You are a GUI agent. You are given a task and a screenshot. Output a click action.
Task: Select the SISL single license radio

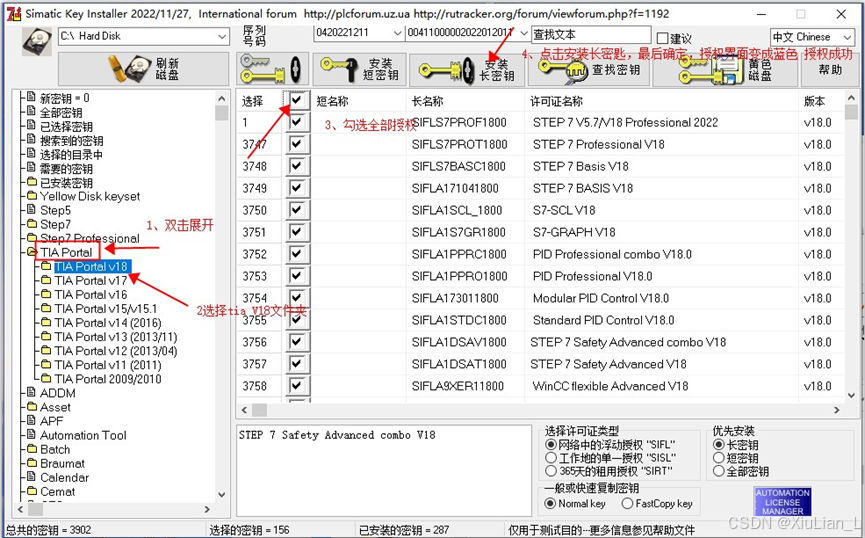point(551,458)
